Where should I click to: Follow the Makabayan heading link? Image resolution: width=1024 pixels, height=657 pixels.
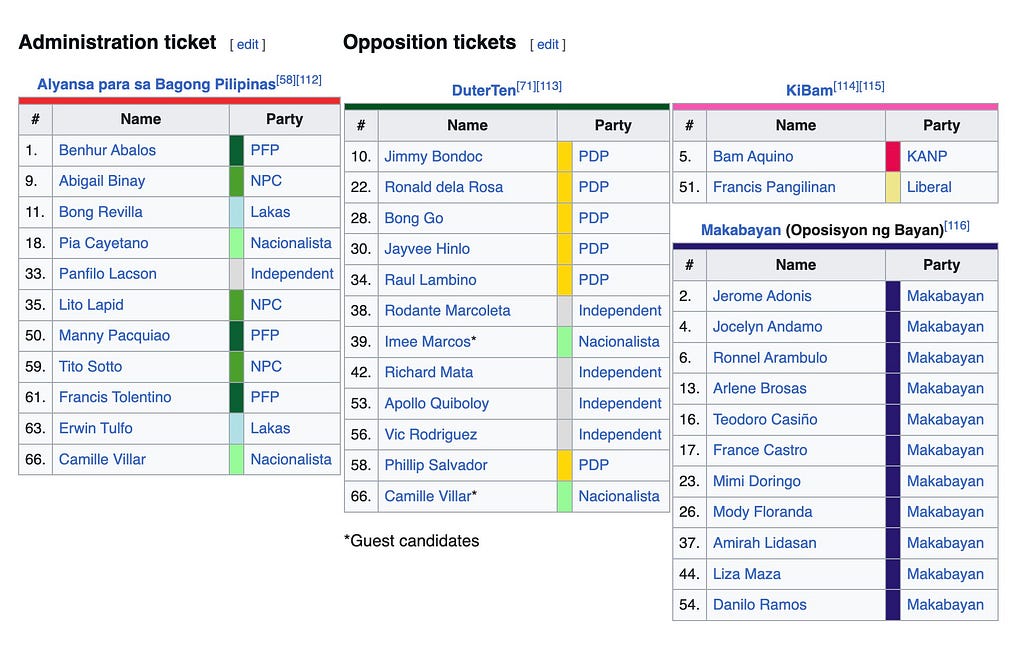click(741, 230)
